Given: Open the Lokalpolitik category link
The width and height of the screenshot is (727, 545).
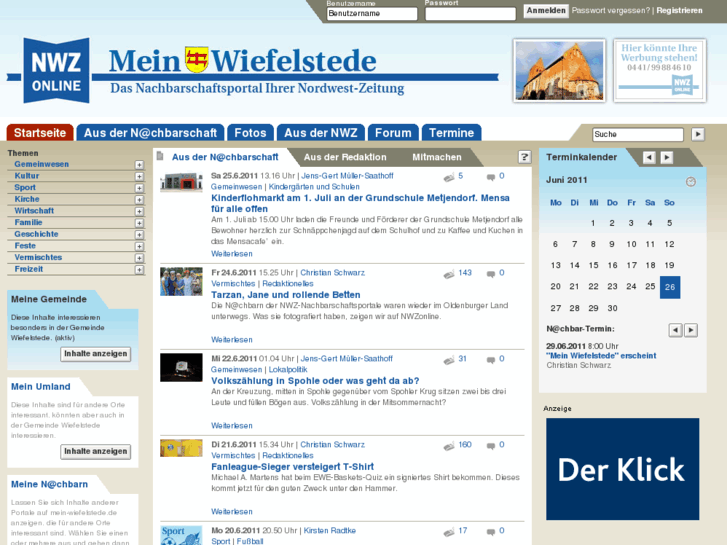Looking at the screenshot, I should 288,369.
